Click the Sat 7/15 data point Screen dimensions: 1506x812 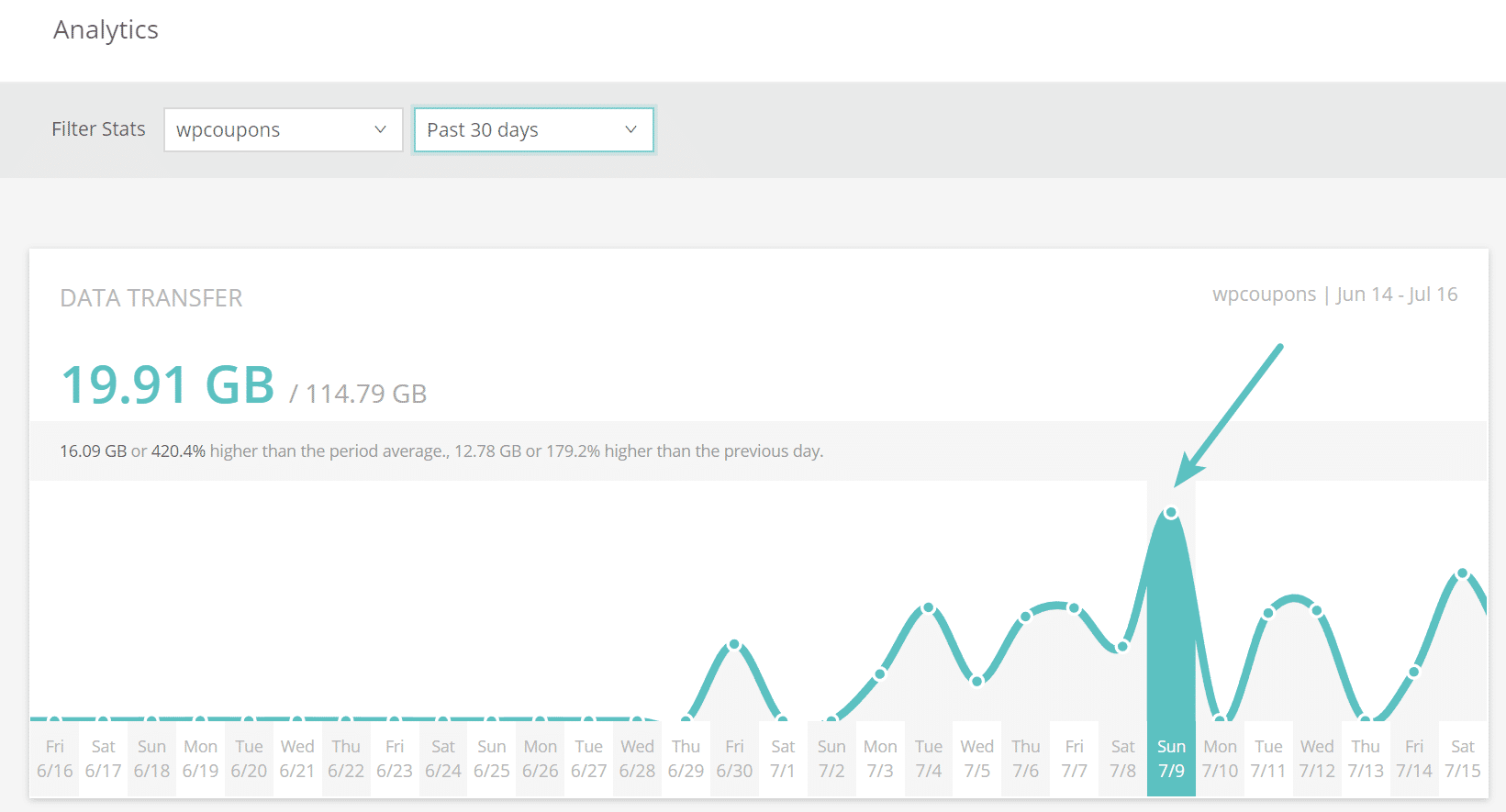pyautogui.click(x=1462, y=573)
